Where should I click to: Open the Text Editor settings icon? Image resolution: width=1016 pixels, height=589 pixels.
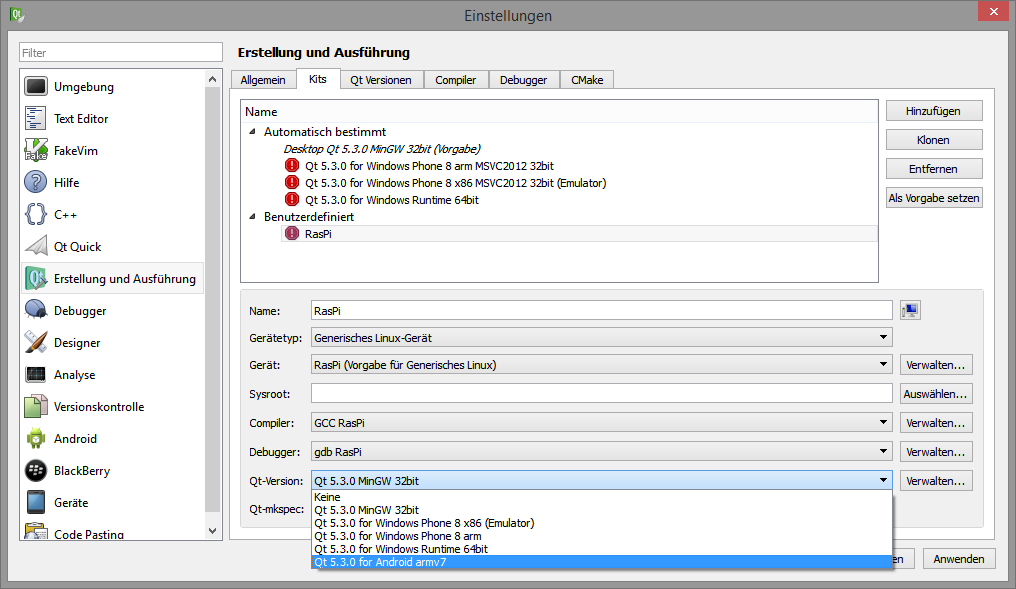[36, 118]
